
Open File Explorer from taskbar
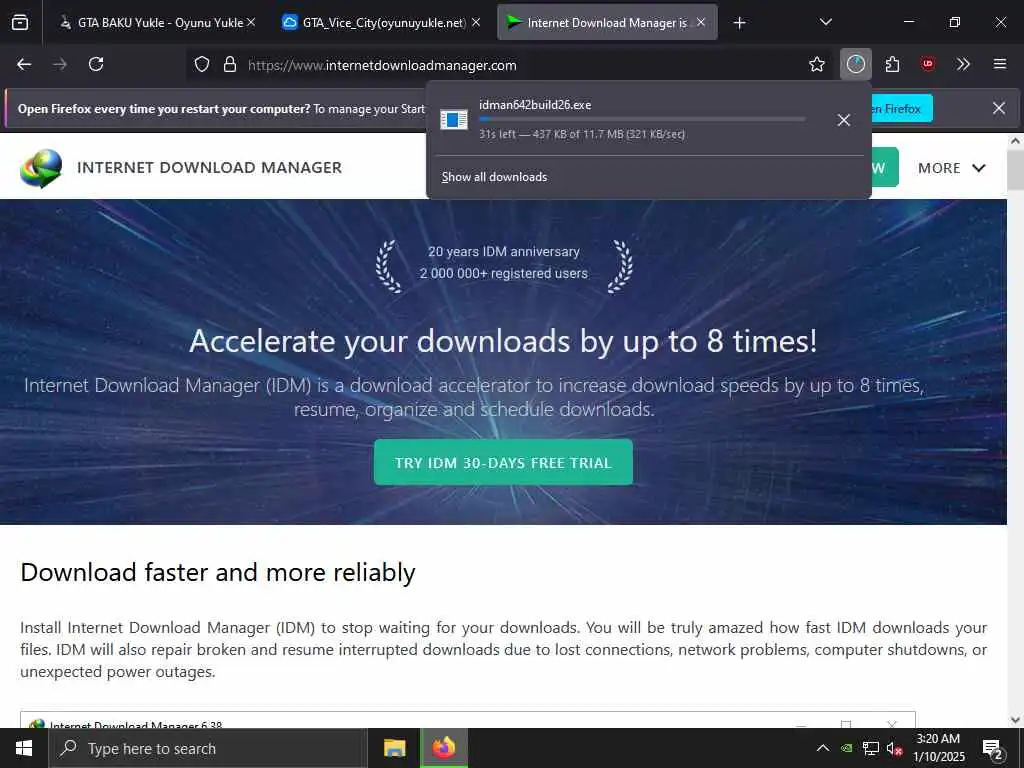394,748
